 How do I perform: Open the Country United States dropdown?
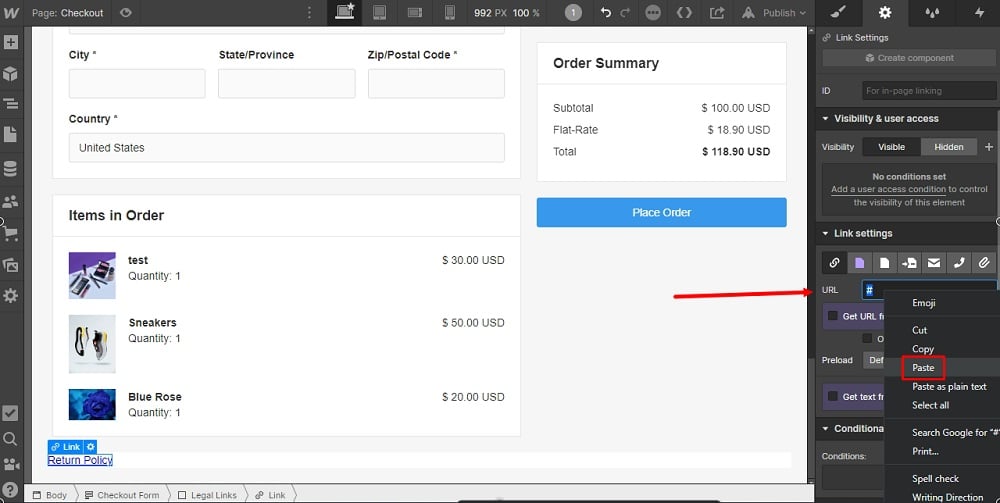tap(286, 147)
